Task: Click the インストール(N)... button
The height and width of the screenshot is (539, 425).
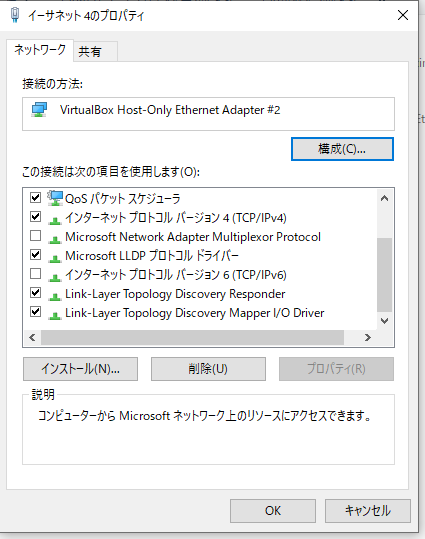Action: [80, 369]
